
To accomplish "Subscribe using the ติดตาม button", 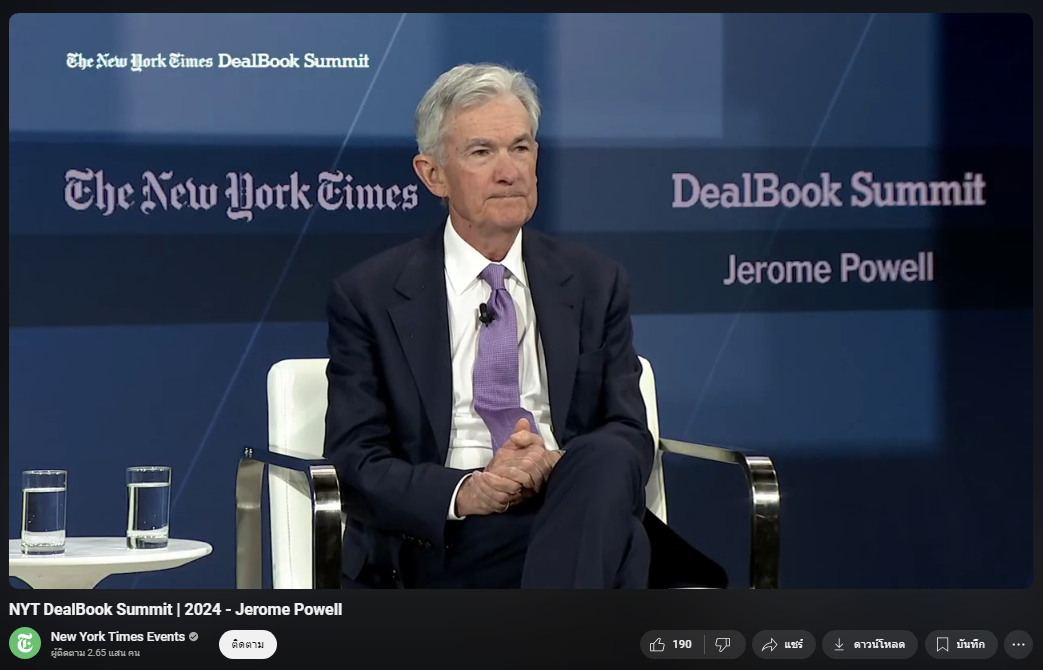I will [x=247, y=644].
